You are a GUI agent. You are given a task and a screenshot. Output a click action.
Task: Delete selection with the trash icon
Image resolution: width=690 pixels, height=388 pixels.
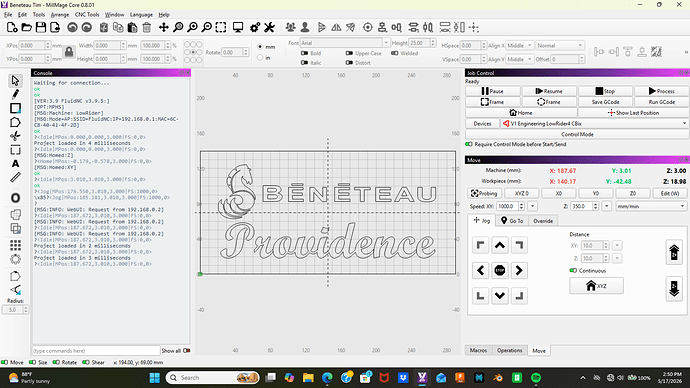click(x=147, y=27)
